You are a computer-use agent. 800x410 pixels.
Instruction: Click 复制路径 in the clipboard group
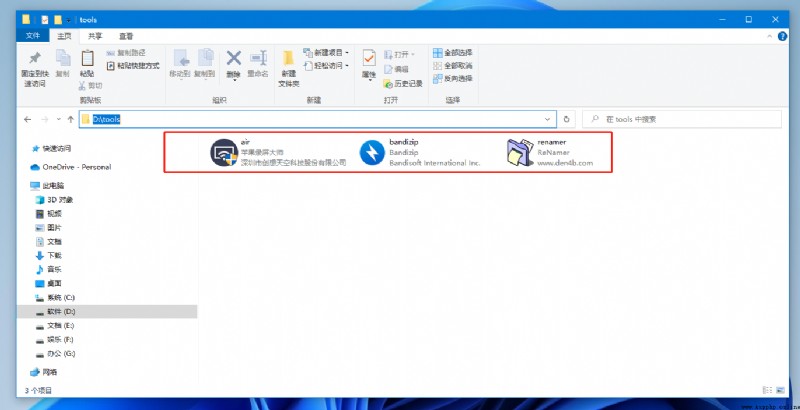126,53
